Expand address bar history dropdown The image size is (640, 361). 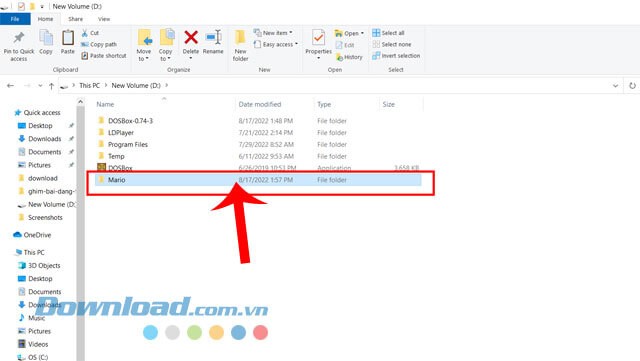click(x=616, y=86)
